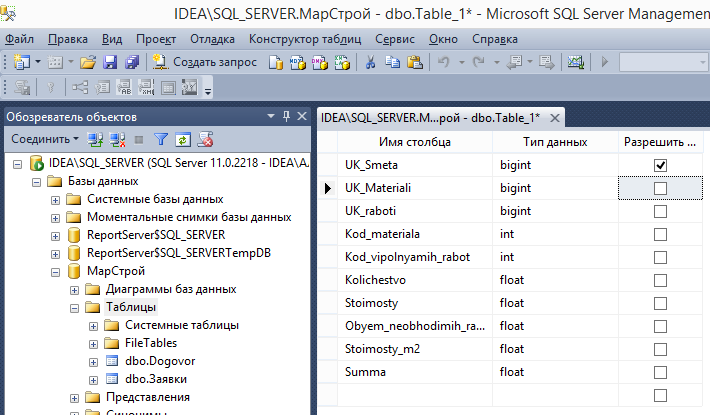The width and height of the screenshot is (710, 415).
Task: Click the Disconnect icon in Object Explorer
Action: [x=117, y=139]
